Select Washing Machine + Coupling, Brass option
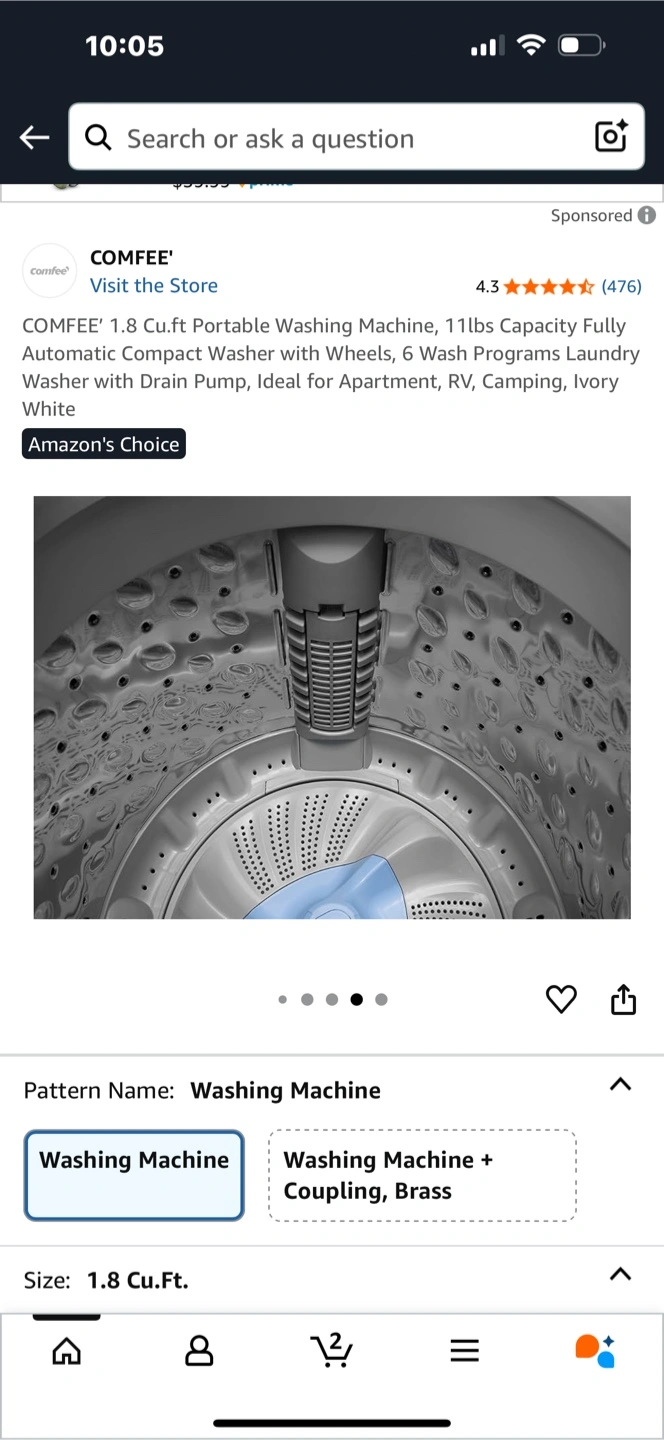 click(422, 1175)
